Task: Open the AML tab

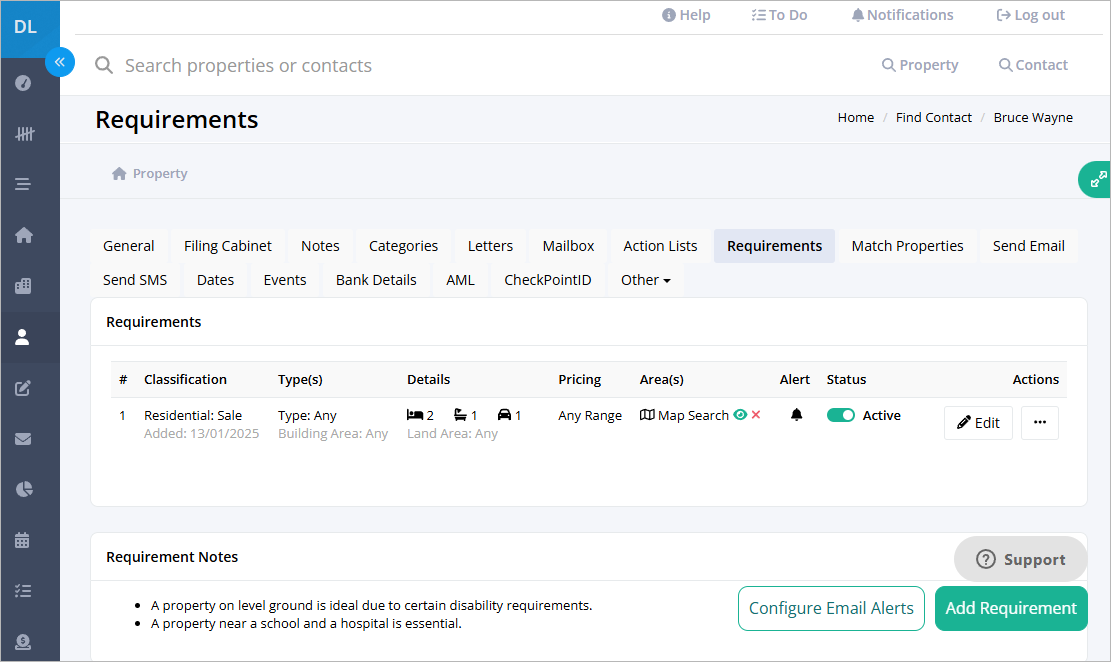Action: coord(461,280)
